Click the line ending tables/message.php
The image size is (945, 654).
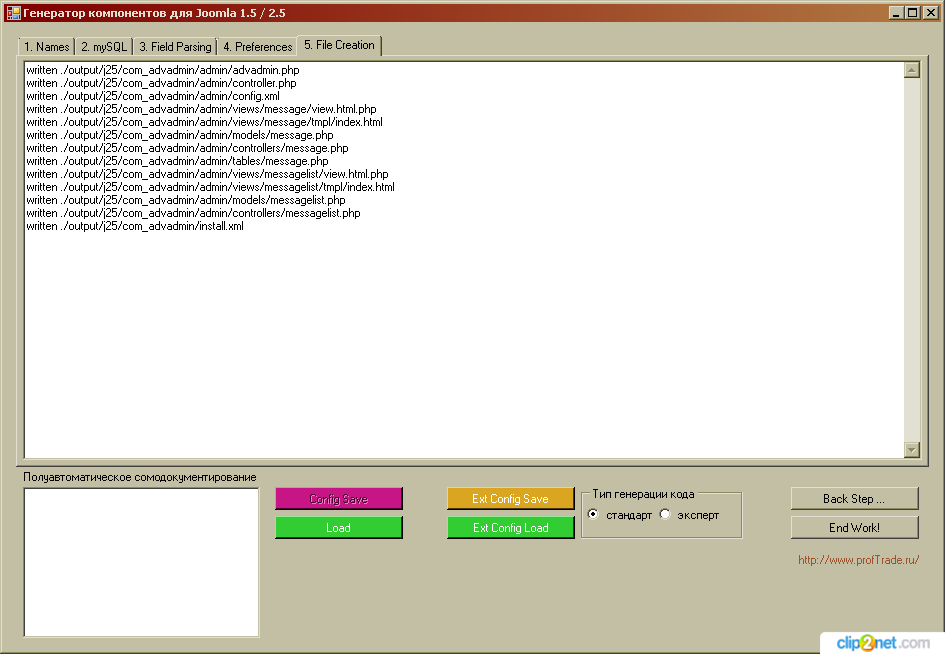(177, 161)
